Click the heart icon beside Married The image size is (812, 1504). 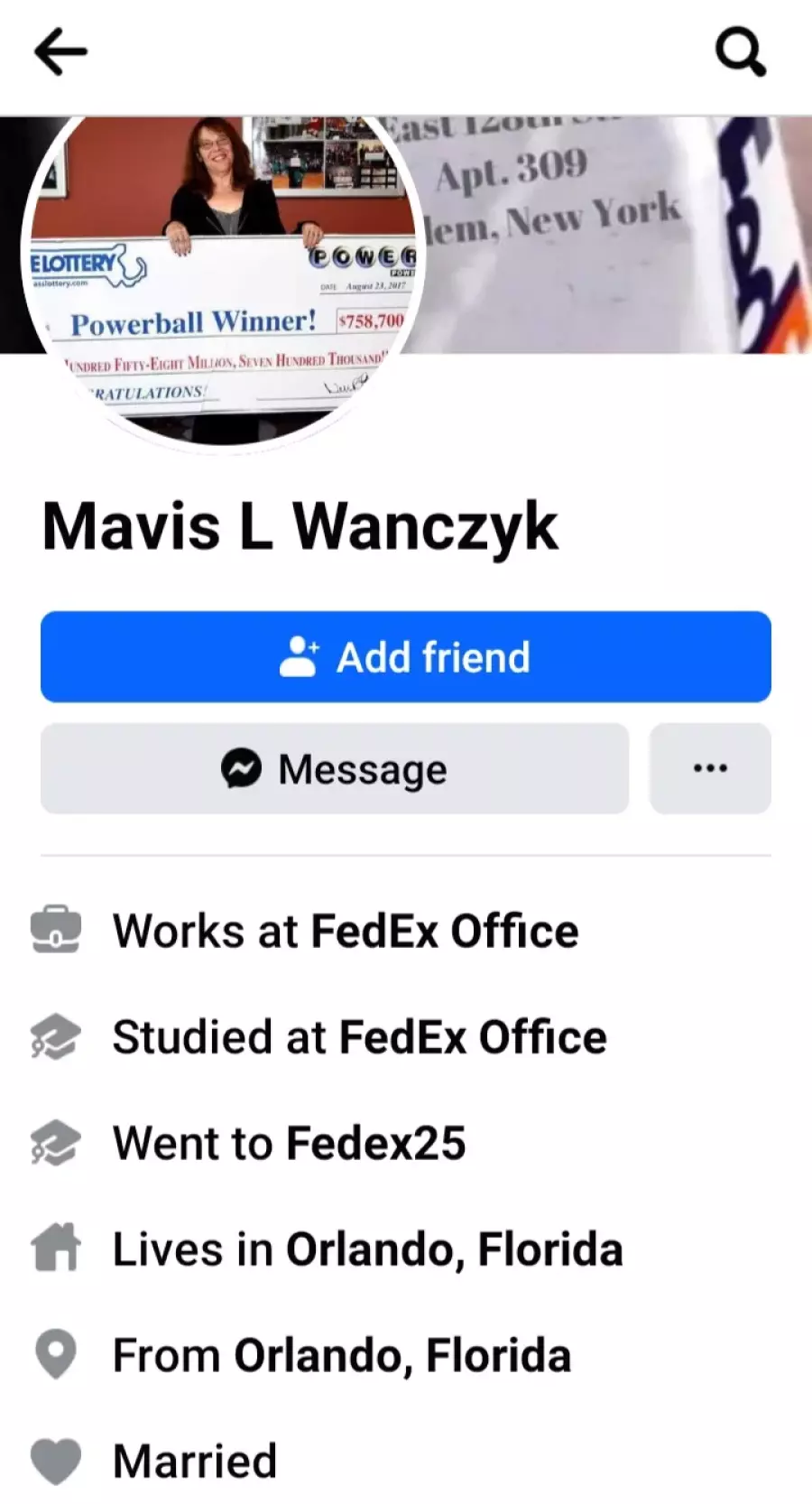pos(56,1461)
